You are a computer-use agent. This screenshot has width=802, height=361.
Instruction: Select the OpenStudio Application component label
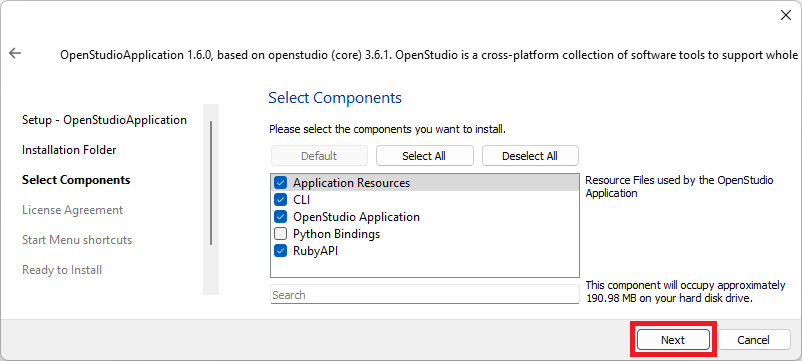(357, 217)
